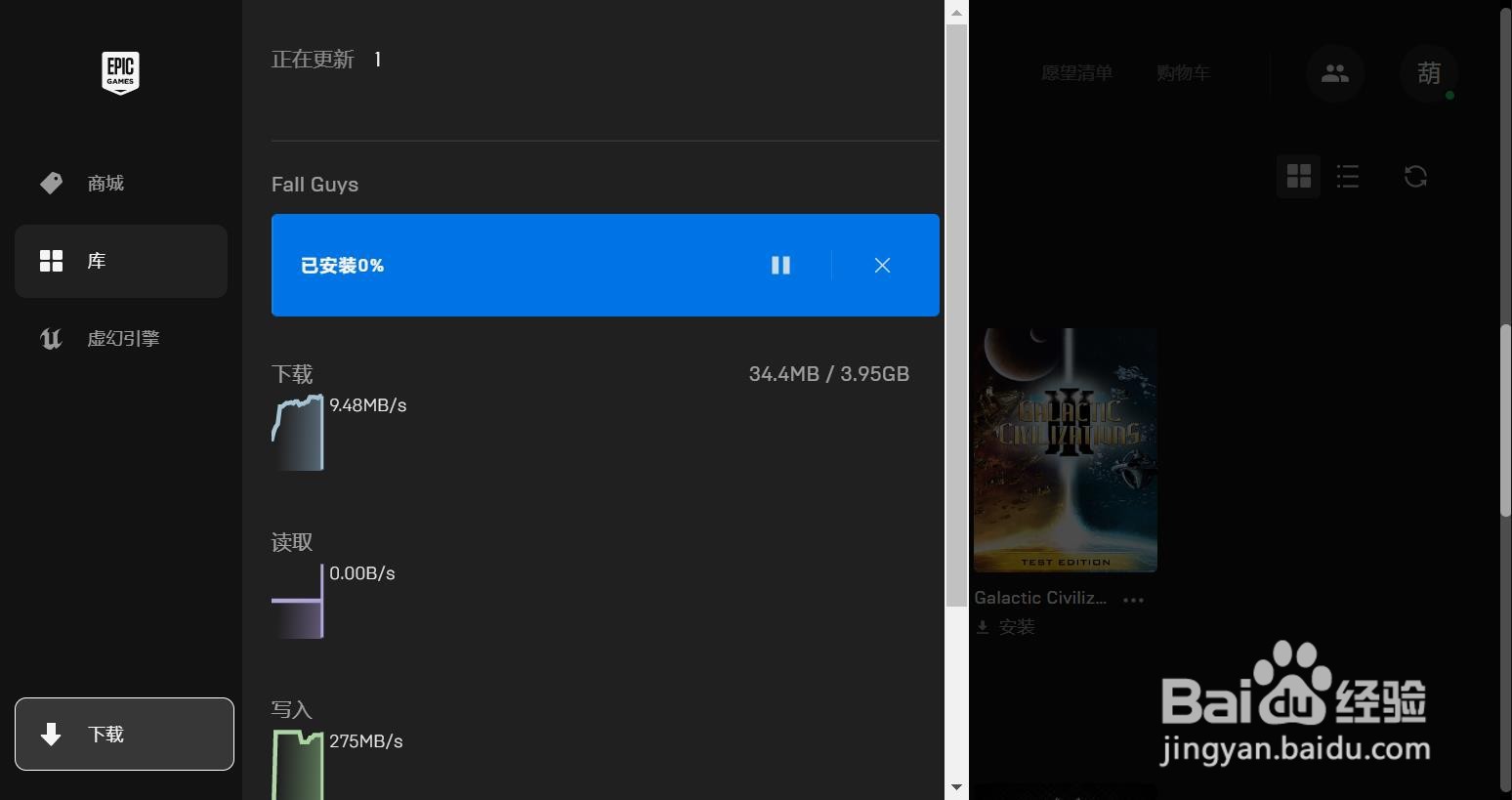Click the 库 grid icon in sidebar
This screenshot has width=1512, height=800.
[x=51, y=261]
